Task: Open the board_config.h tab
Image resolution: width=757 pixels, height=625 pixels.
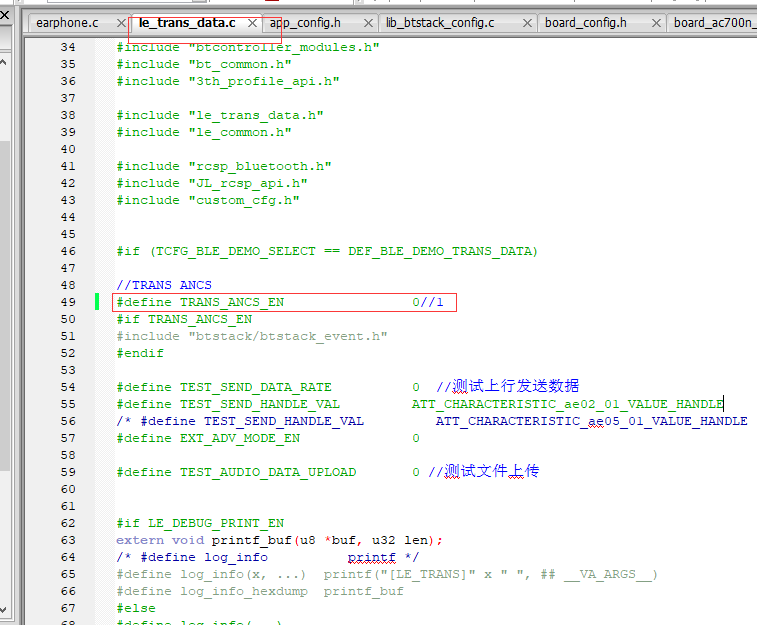Action: (x=586, y=23)
